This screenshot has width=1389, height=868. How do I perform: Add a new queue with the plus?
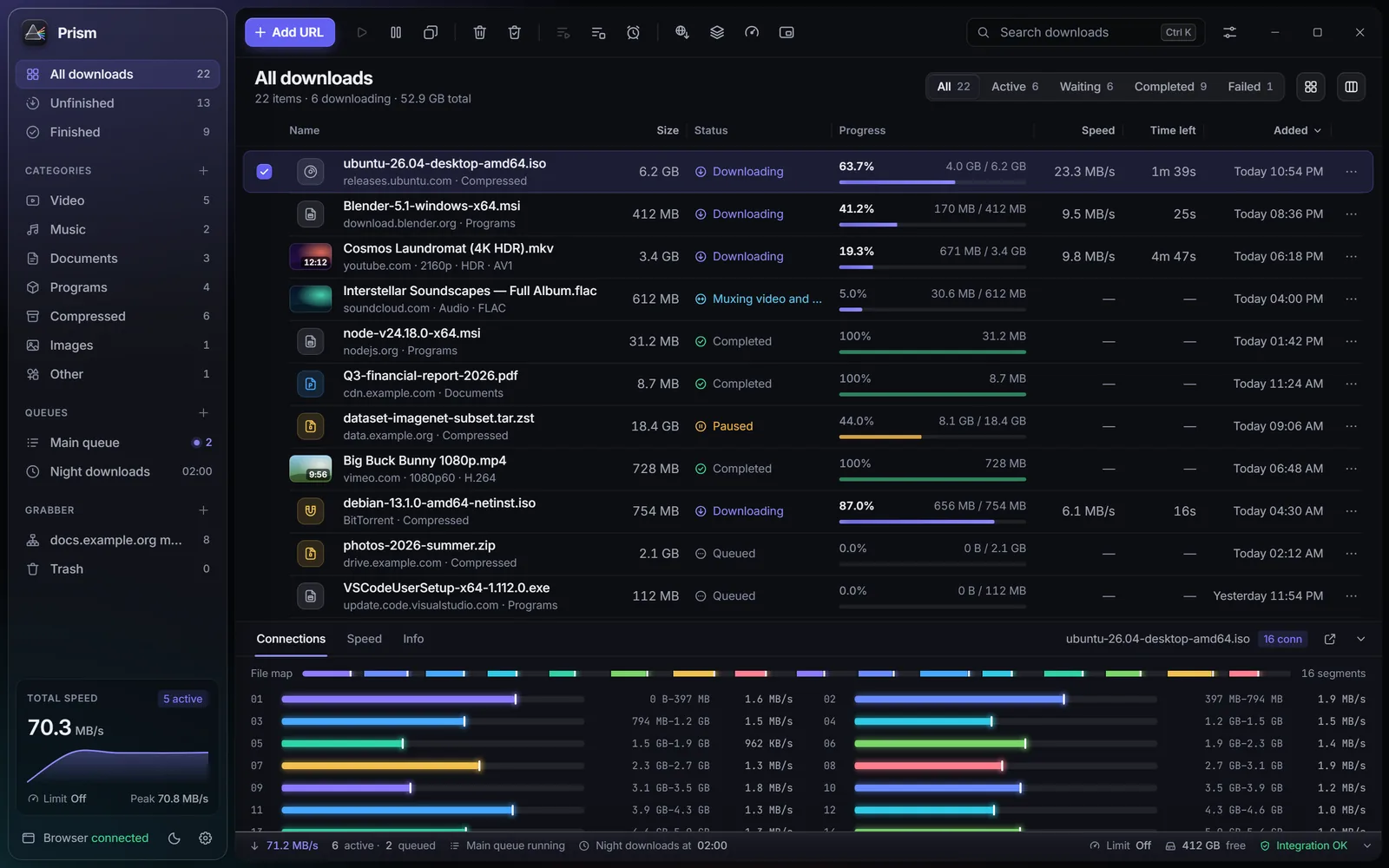(203, 413)
